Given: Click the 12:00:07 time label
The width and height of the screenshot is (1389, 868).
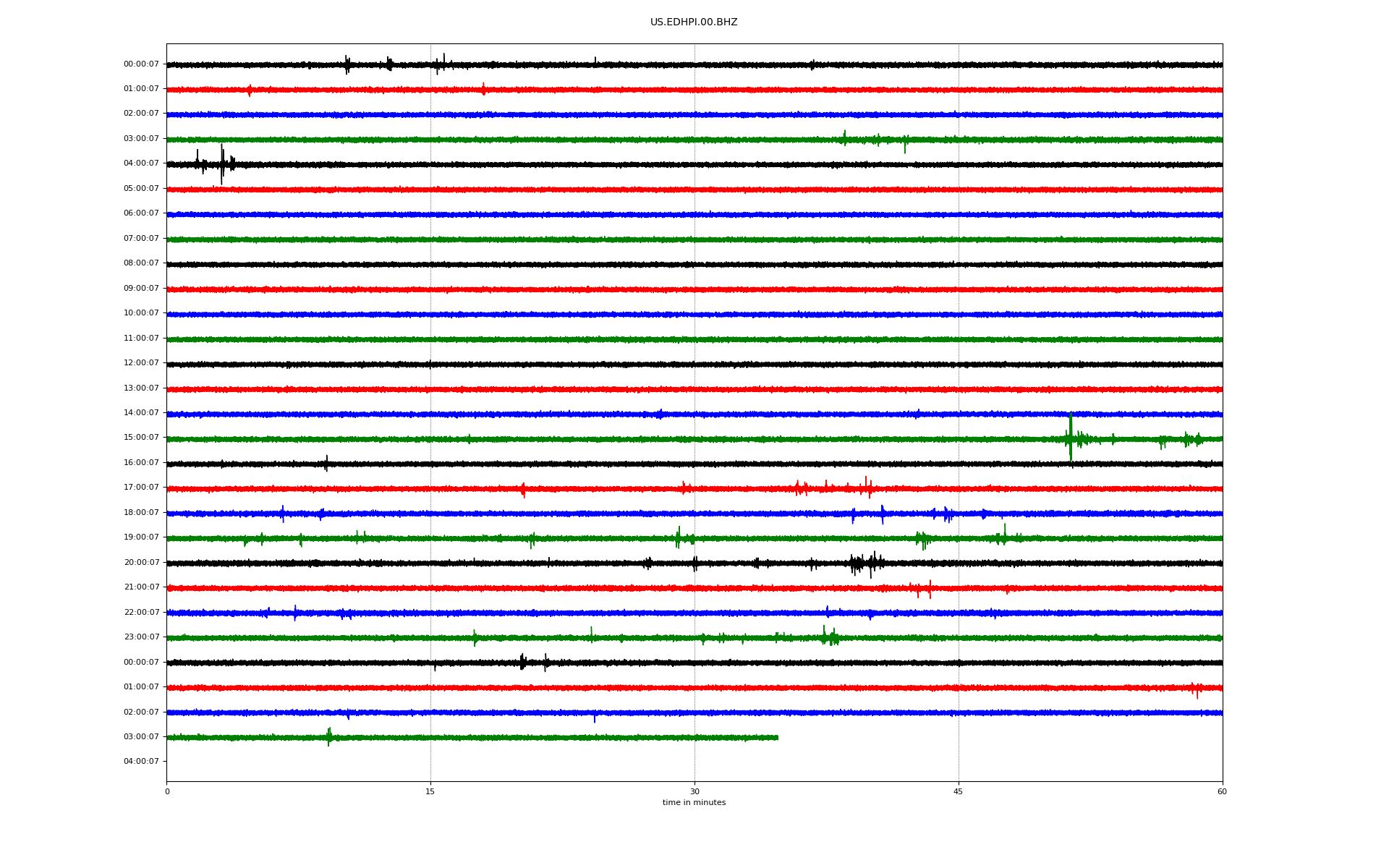Looking at the screenshot, I should (x=141, y=363).
